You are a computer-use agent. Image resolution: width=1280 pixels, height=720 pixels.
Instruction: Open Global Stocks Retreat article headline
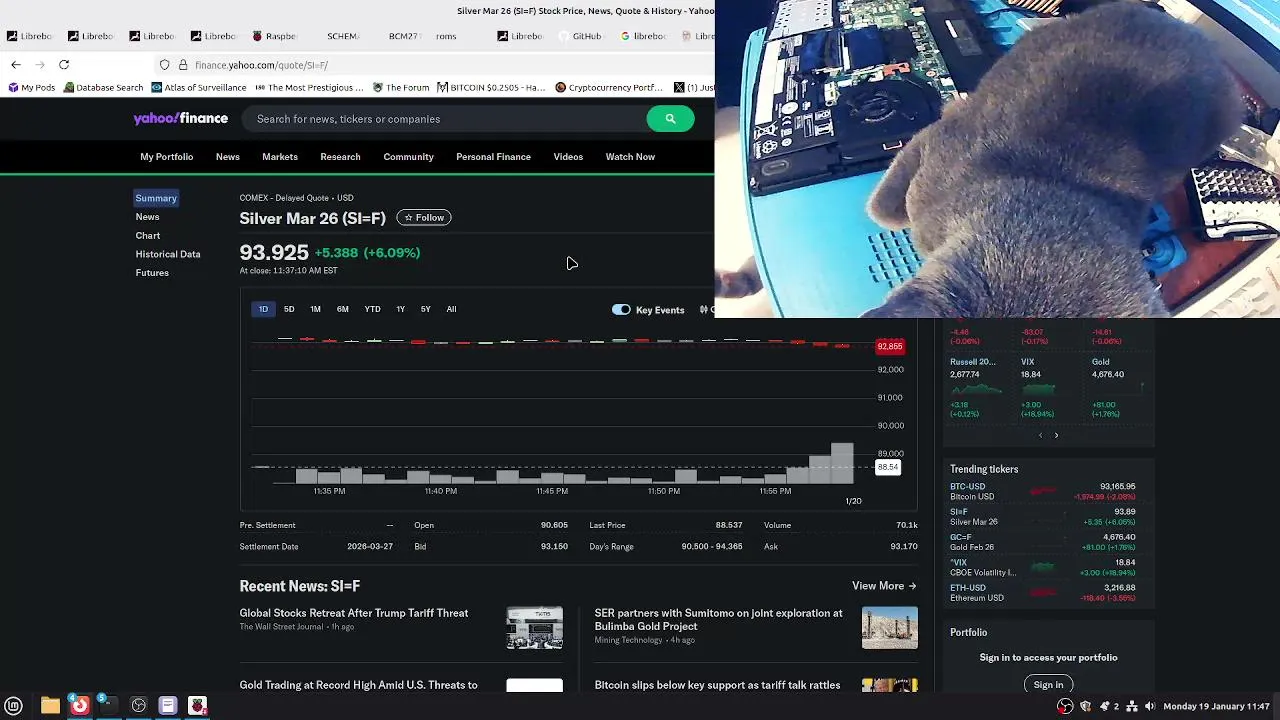pyautogui.click(x=354, y=613)
